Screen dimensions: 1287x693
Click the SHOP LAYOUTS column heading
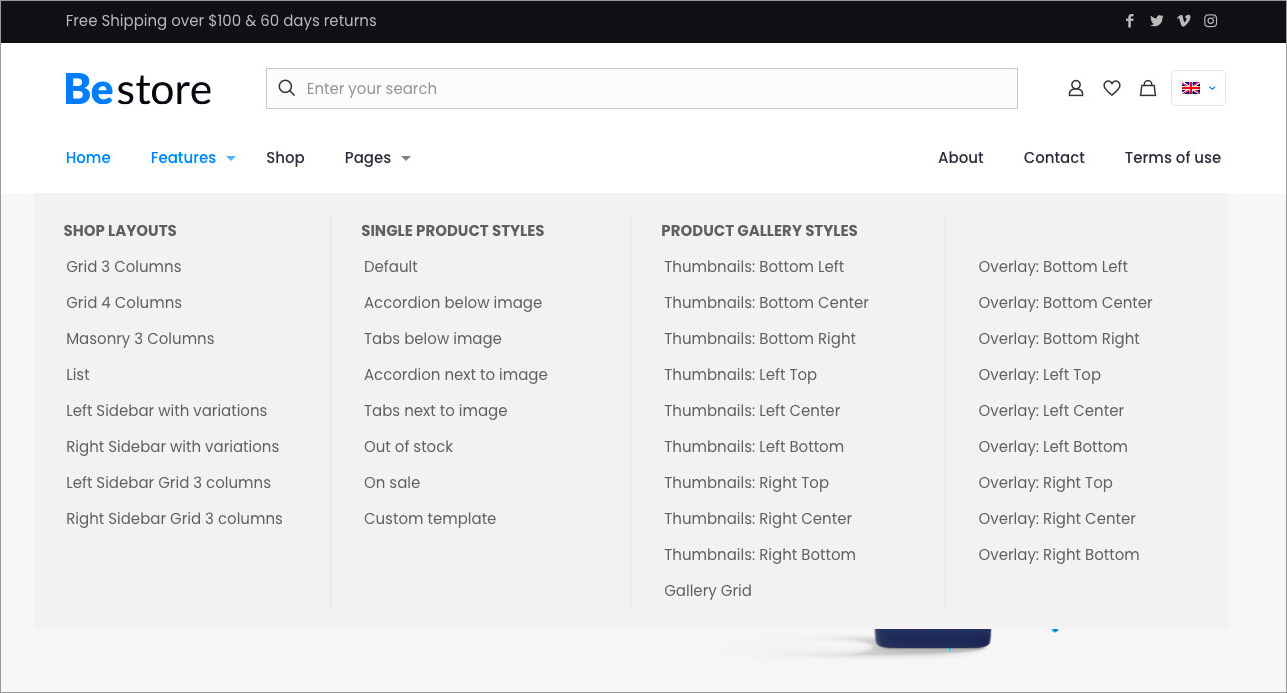click(x=120, y=230)
